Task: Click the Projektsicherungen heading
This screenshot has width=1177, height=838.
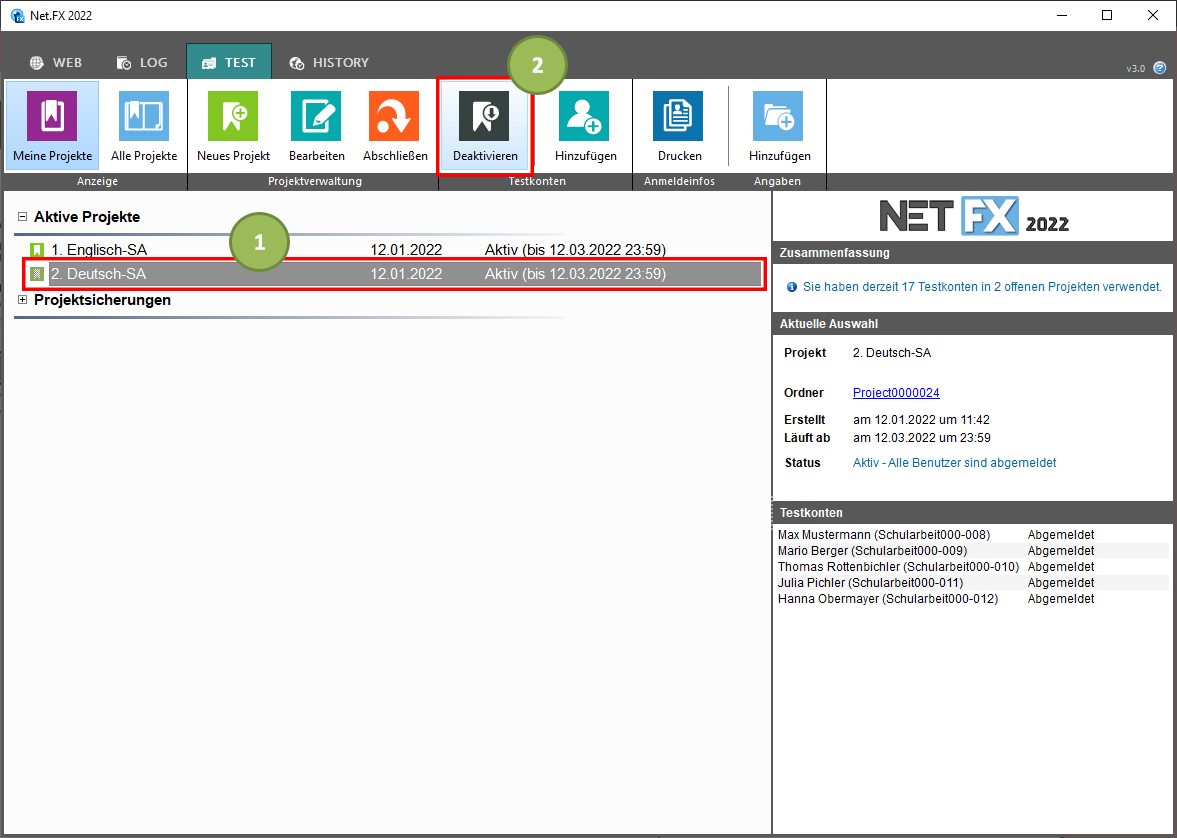Action: pyautogui.click(x=103, y=300)
